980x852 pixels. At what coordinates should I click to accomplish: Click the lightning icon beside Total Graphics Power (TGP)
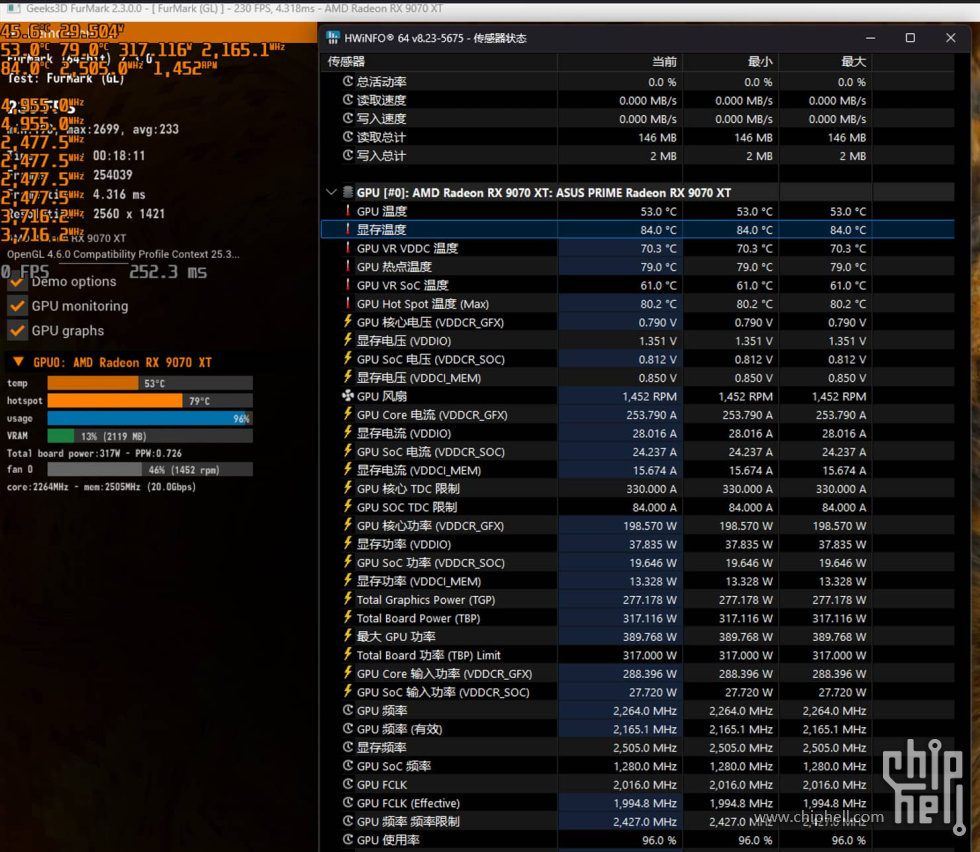click(x=348, y=599)
